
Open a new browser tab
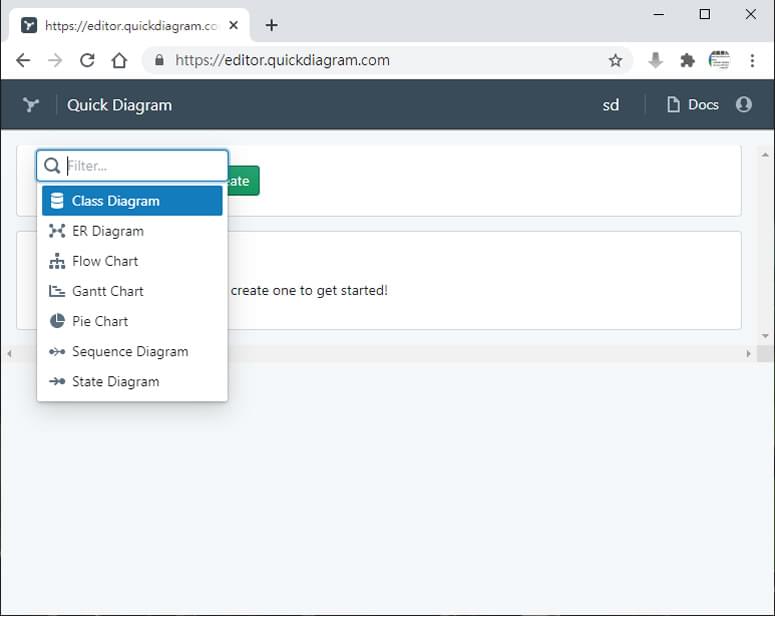tap(271, 25)
